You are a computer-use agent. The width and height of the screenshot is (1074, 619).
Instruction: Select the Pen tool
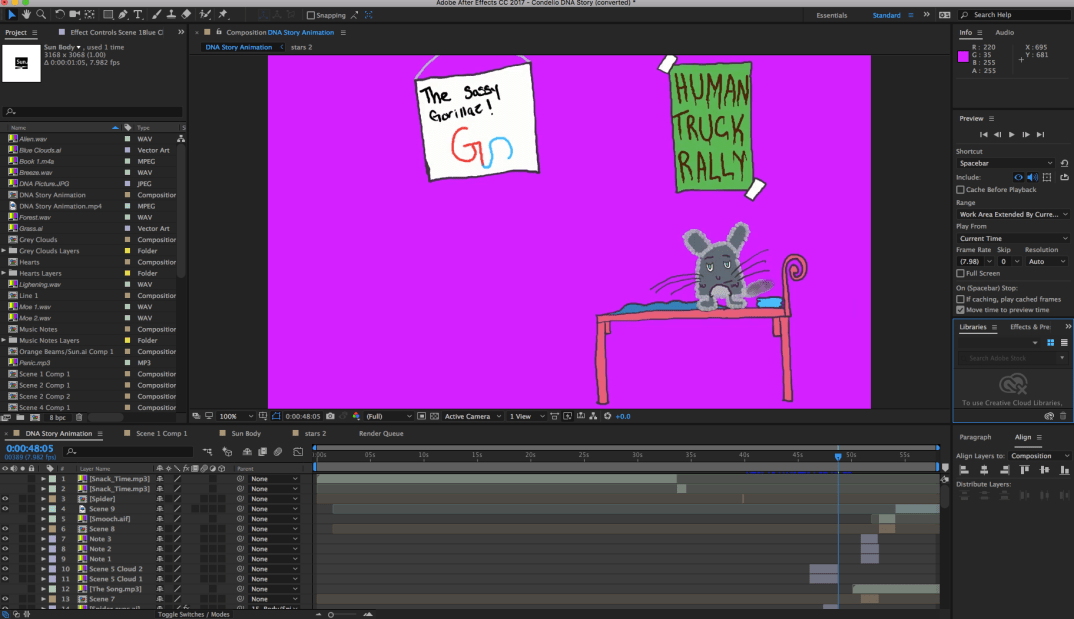point(122,15)
